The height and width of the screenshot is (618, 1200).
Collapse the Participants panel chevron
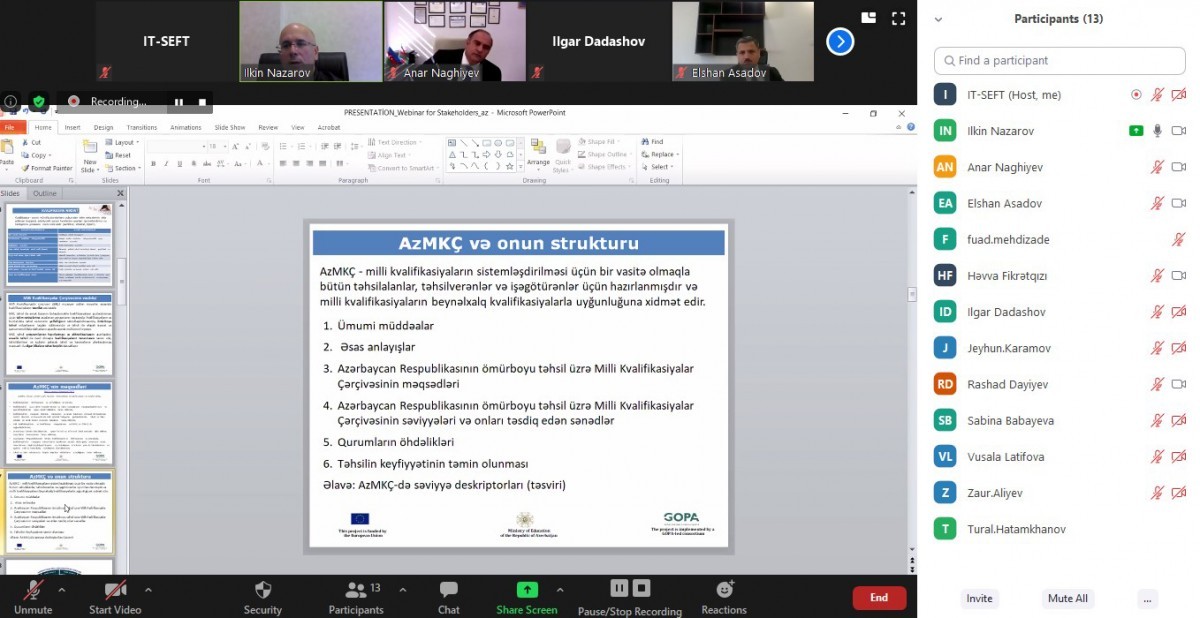[938, 19]
